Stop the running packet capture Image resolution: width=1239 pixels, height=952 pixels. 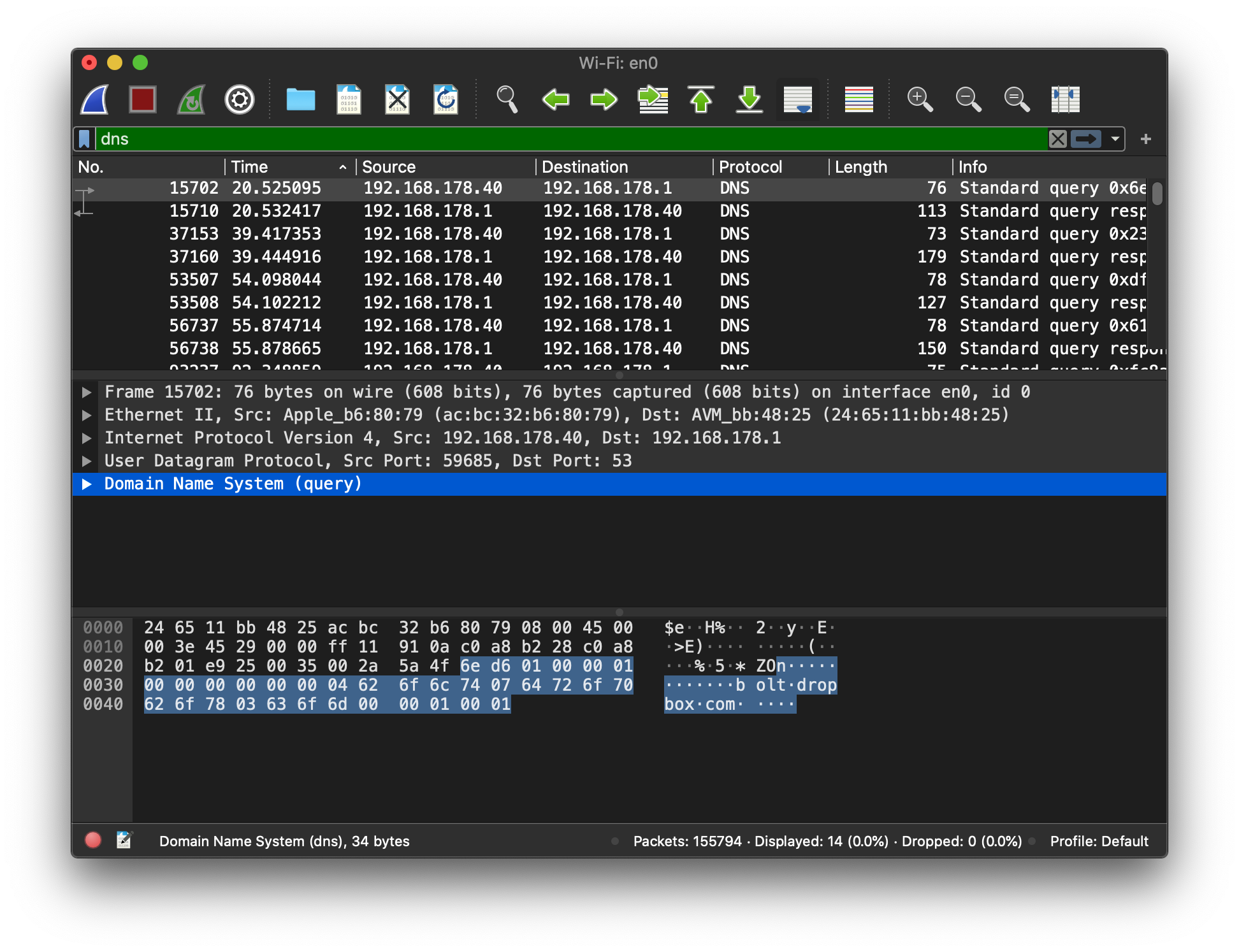pyautogui.click(x=143, y=99)
